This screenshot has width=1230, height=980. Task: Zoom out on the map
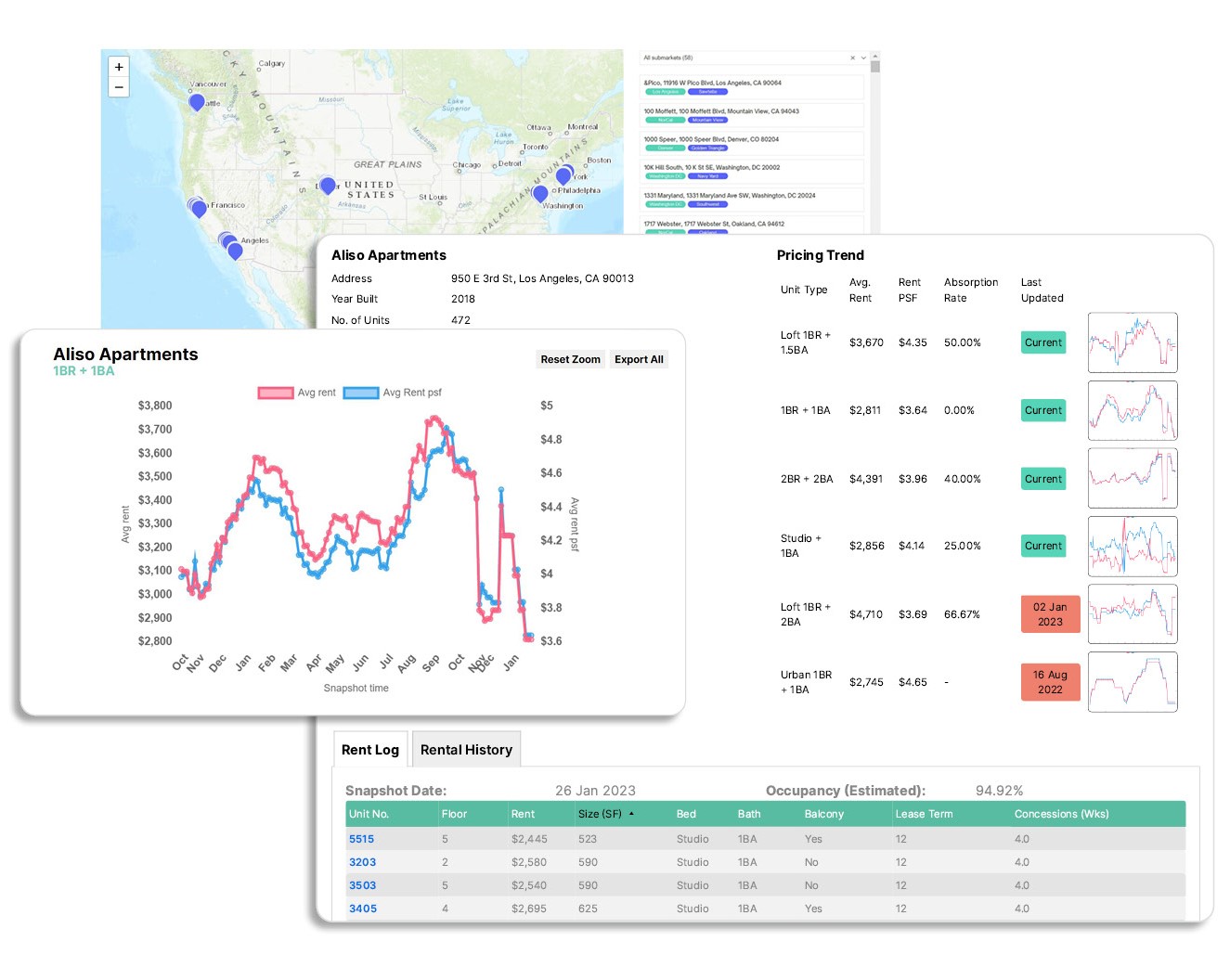tap(119, 86)
